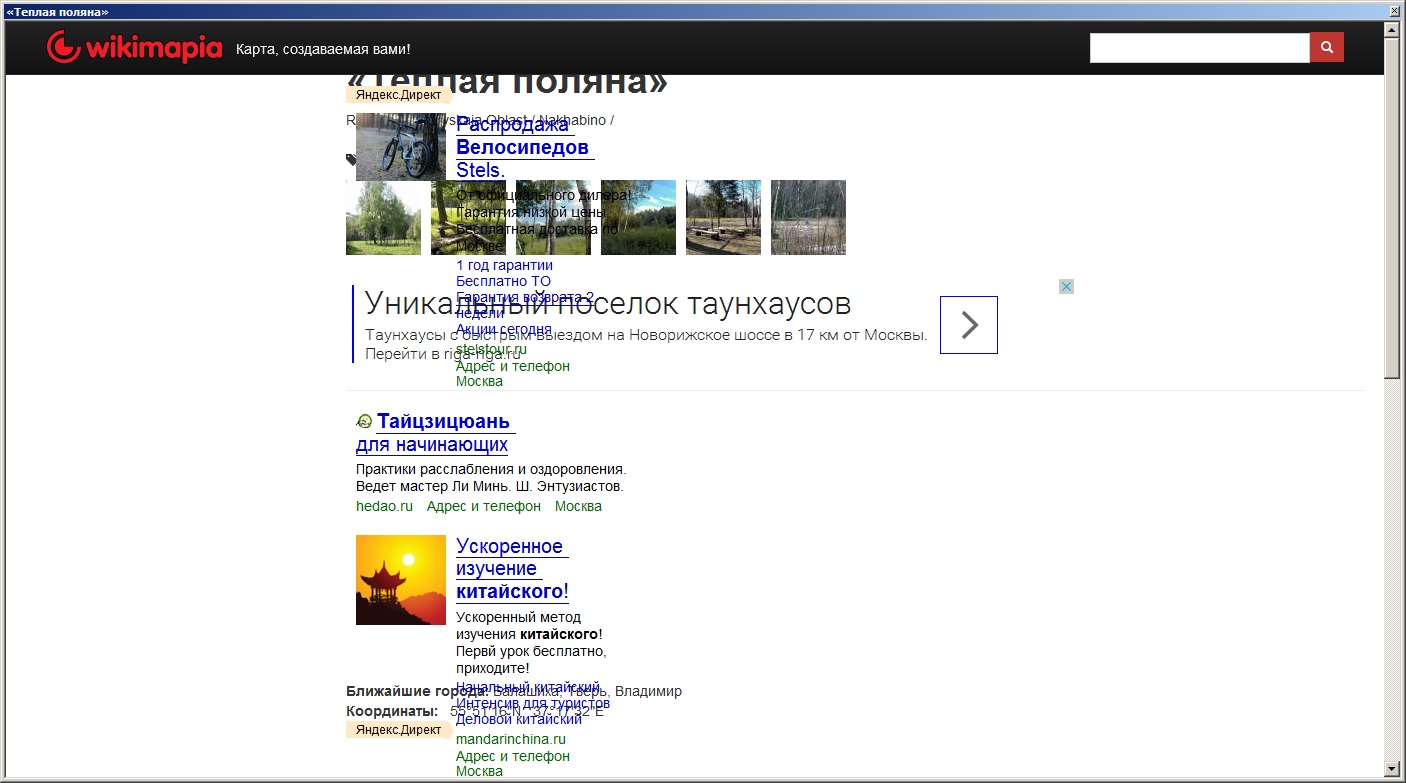
Task: Click the green icon beside Тайцзицюань
Action: click(x=364, y=422)
